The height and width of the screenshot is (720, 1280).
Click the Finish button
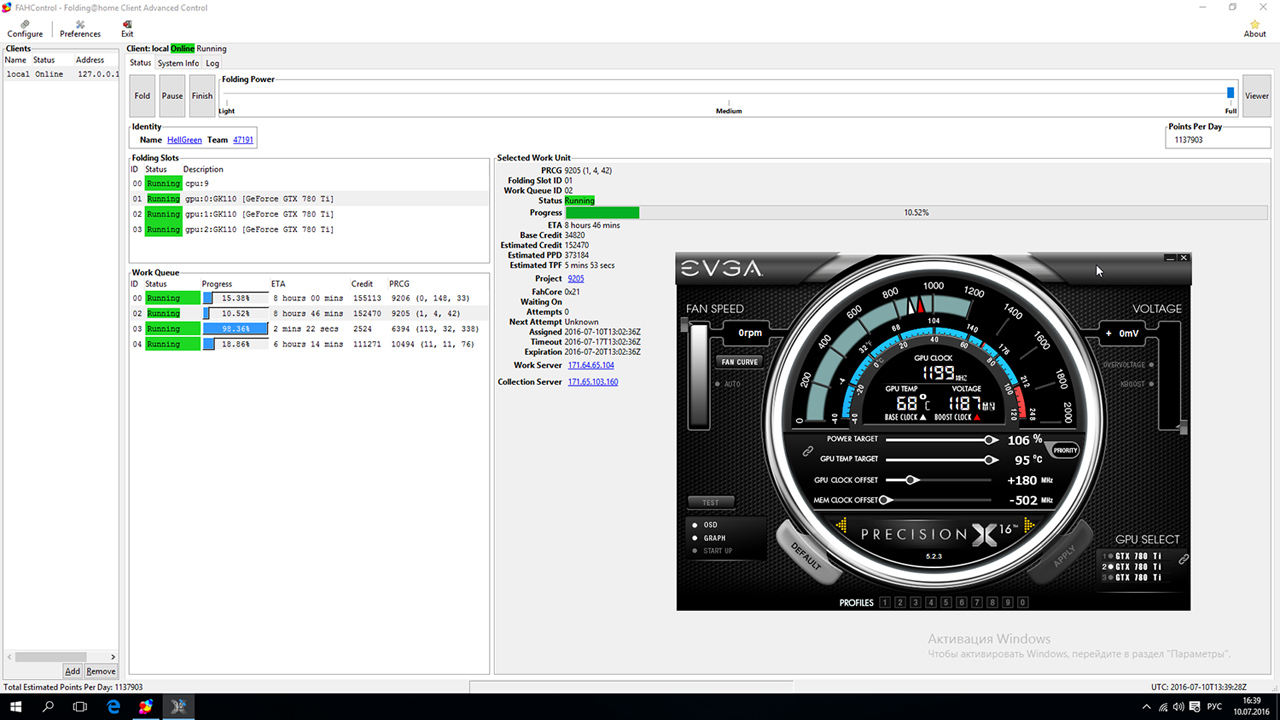pyautogui.click(x=202, y=96)
